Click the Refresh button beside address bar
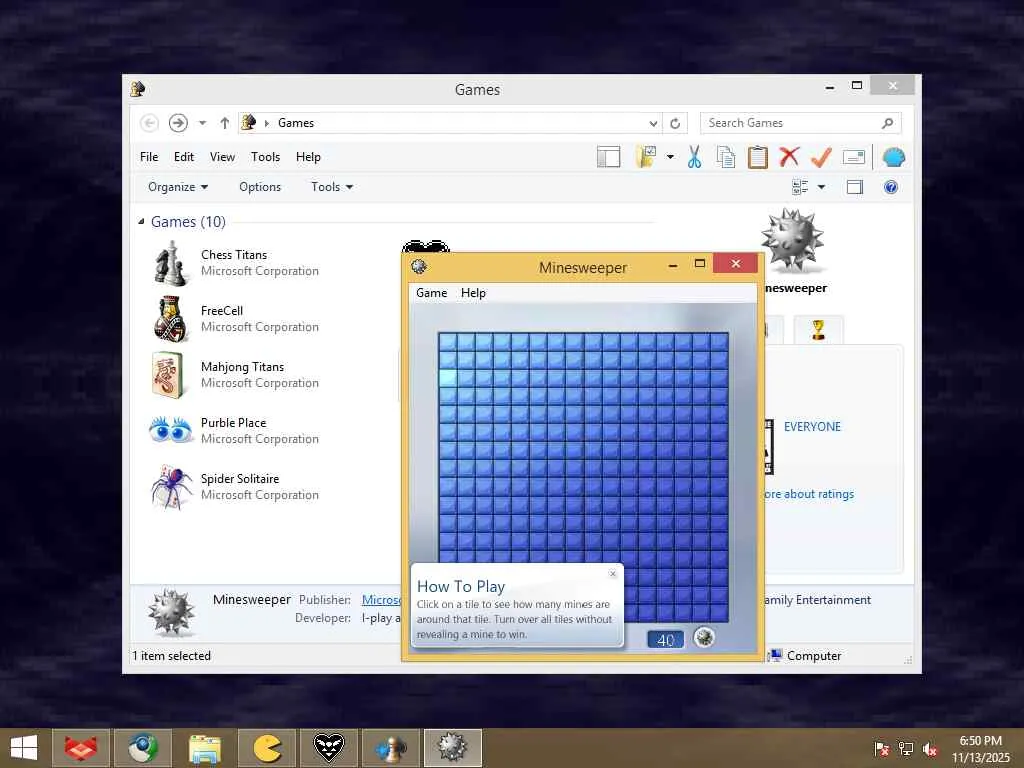 click(675, 123)
